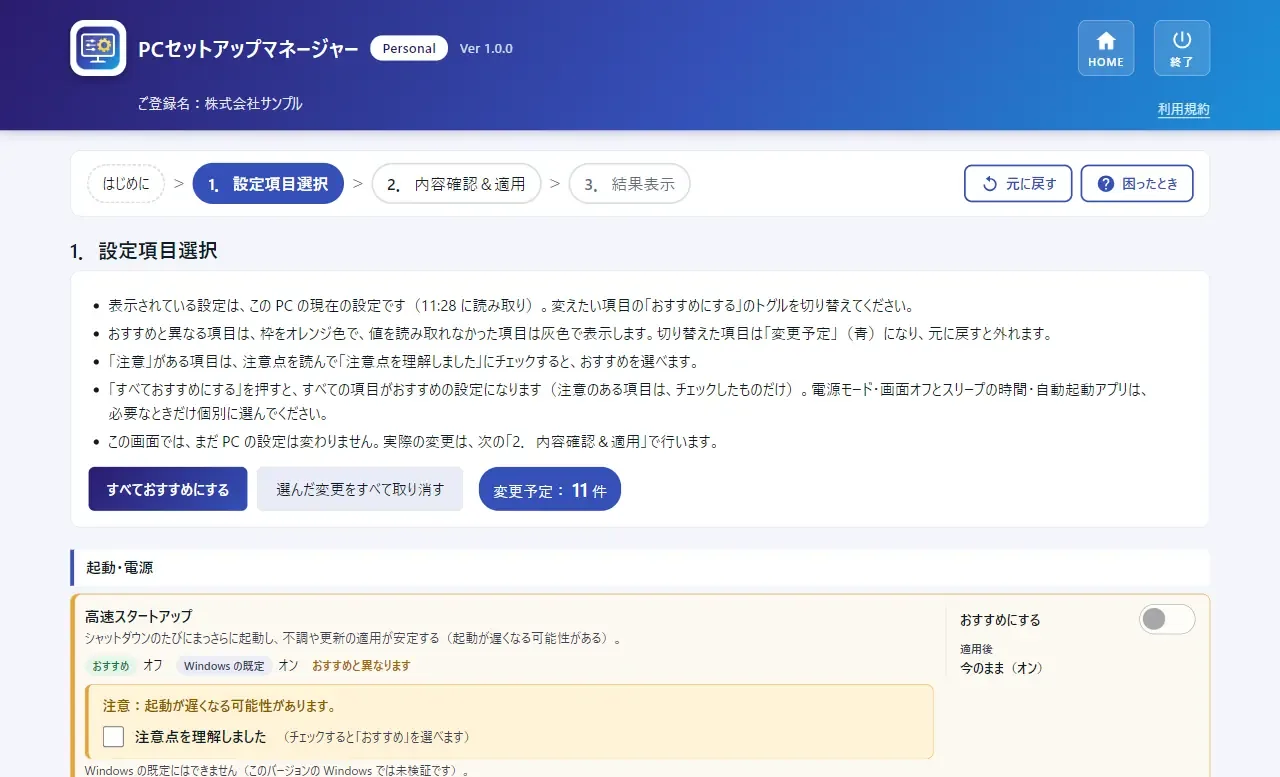The height and width of the screenshot is (777, 1280).
Task: Go to the はじめに step
Action: pyautogui.click(x=126, y=184)
